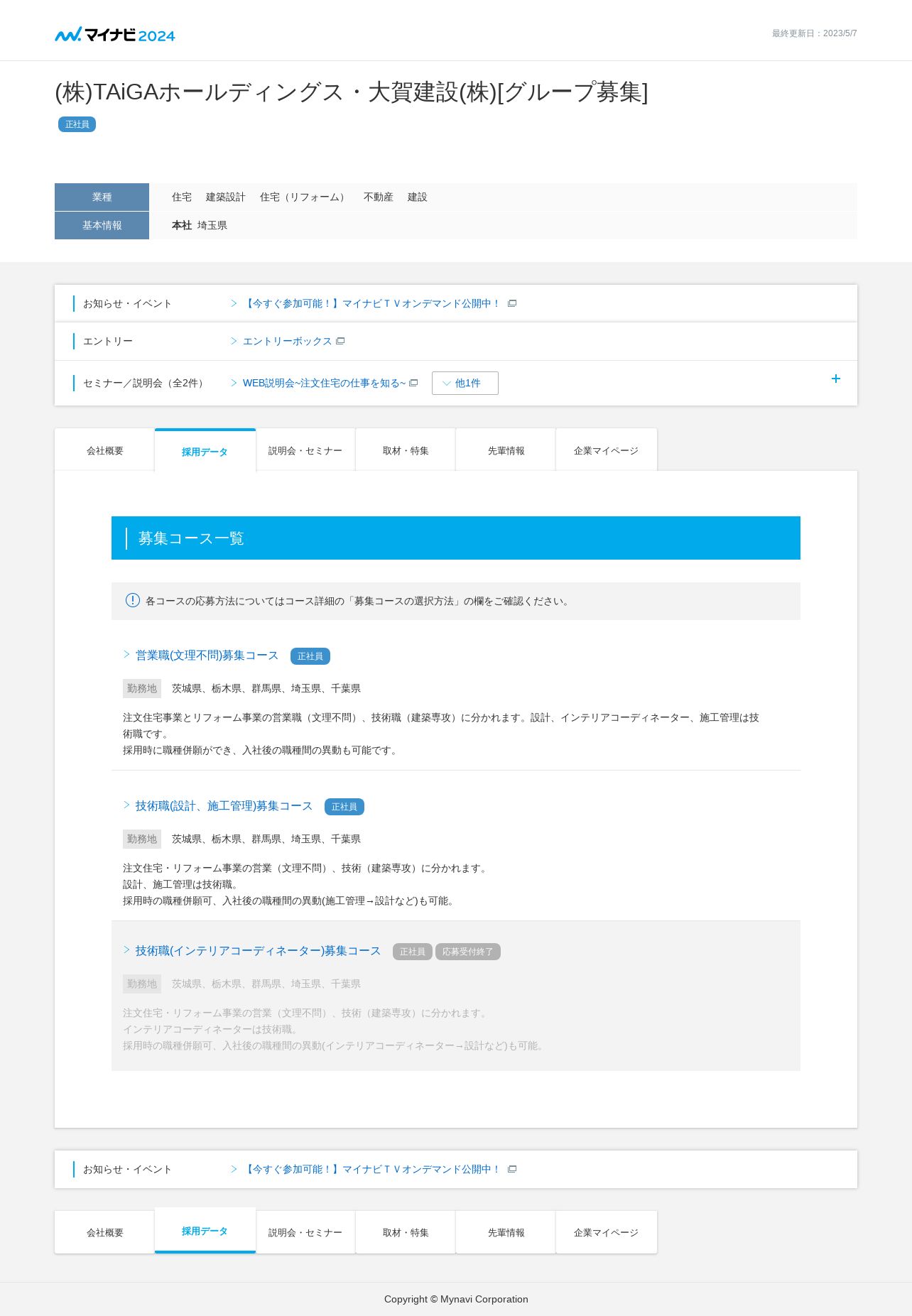Screen dimensions: 912x1316
Task: Open the 他1件 dropdown
Action: point(465,383)
